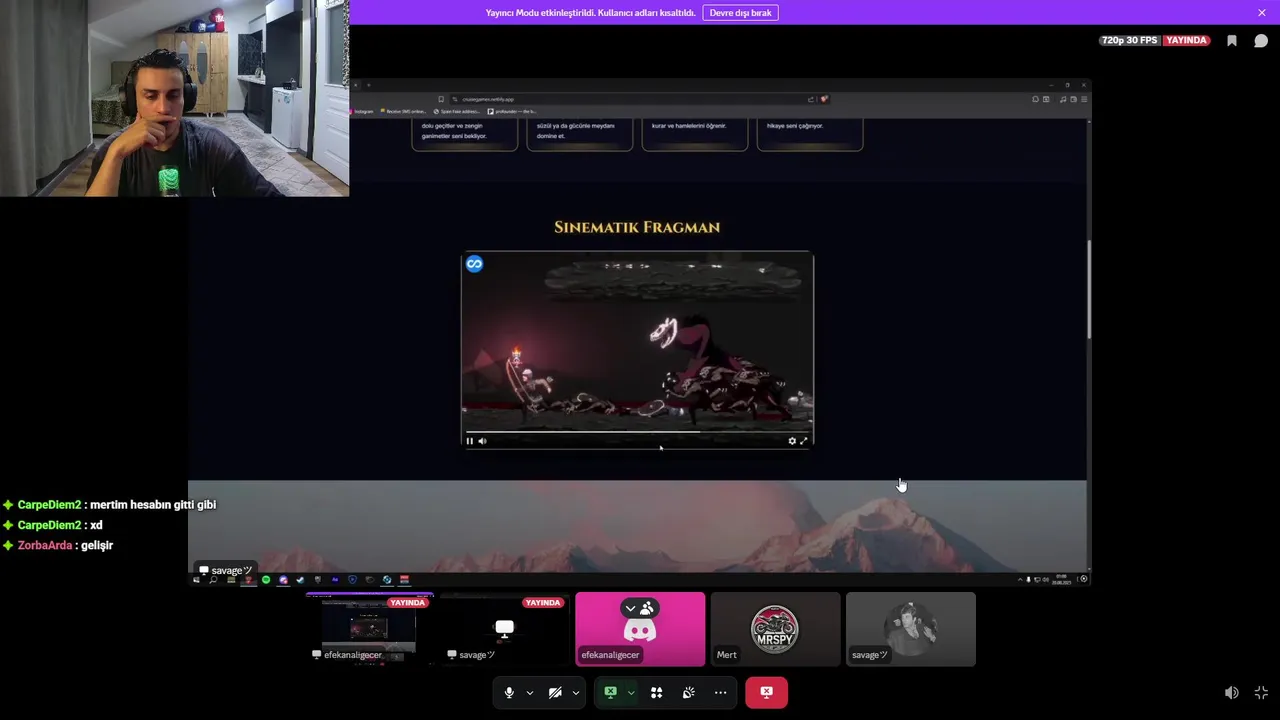Open camera options dropdown arrow
This screenshot has width=1280, height=720.
(576, 693)
